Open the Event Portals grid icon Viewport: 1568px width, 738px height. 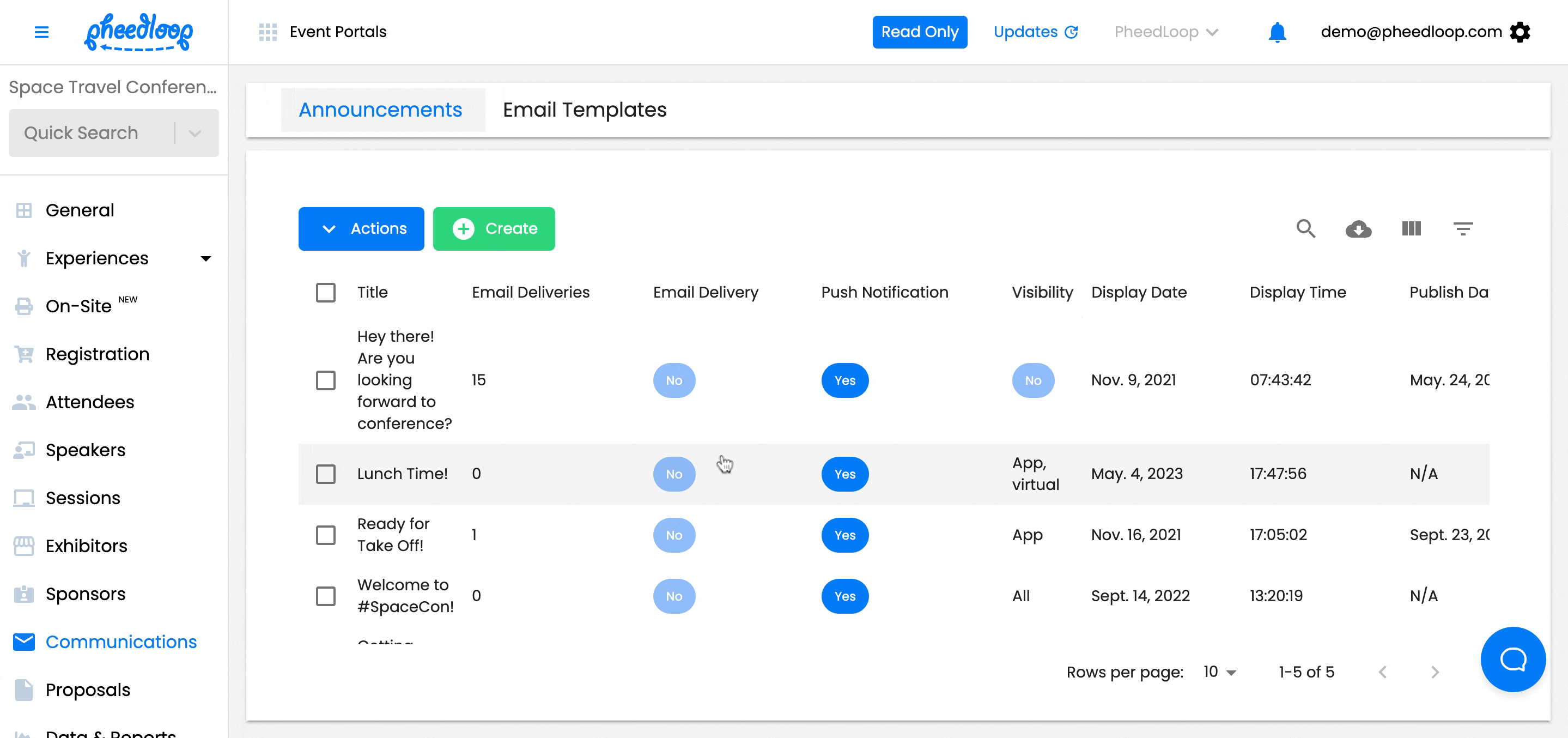(268, 32)
